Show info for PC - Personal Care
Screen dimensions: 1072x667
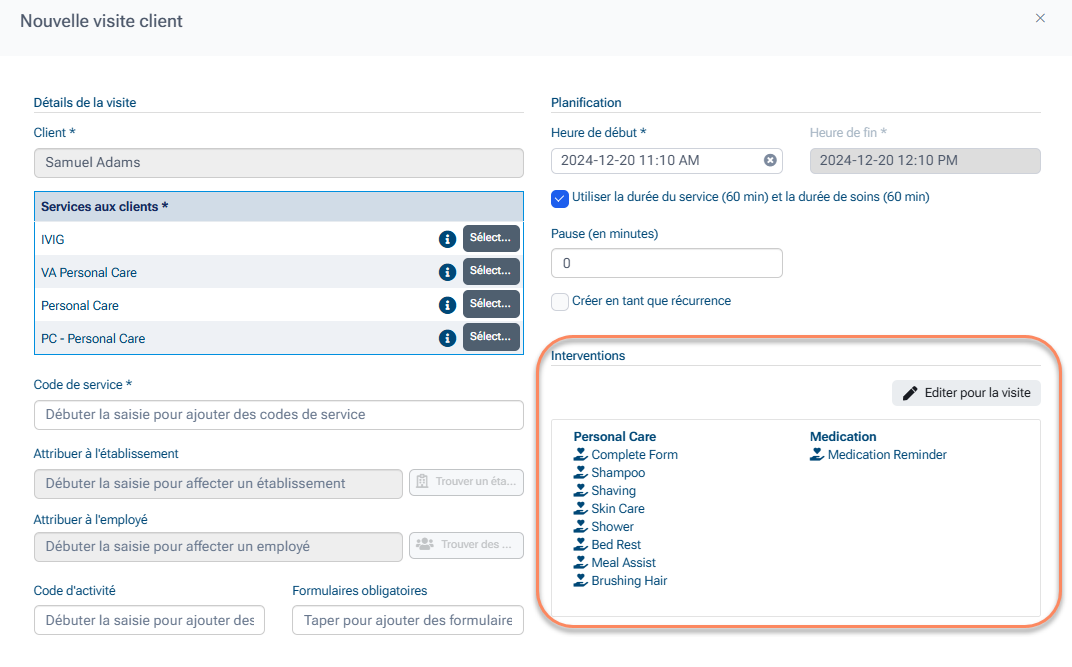pyautogui.click(x=447, y=338)
